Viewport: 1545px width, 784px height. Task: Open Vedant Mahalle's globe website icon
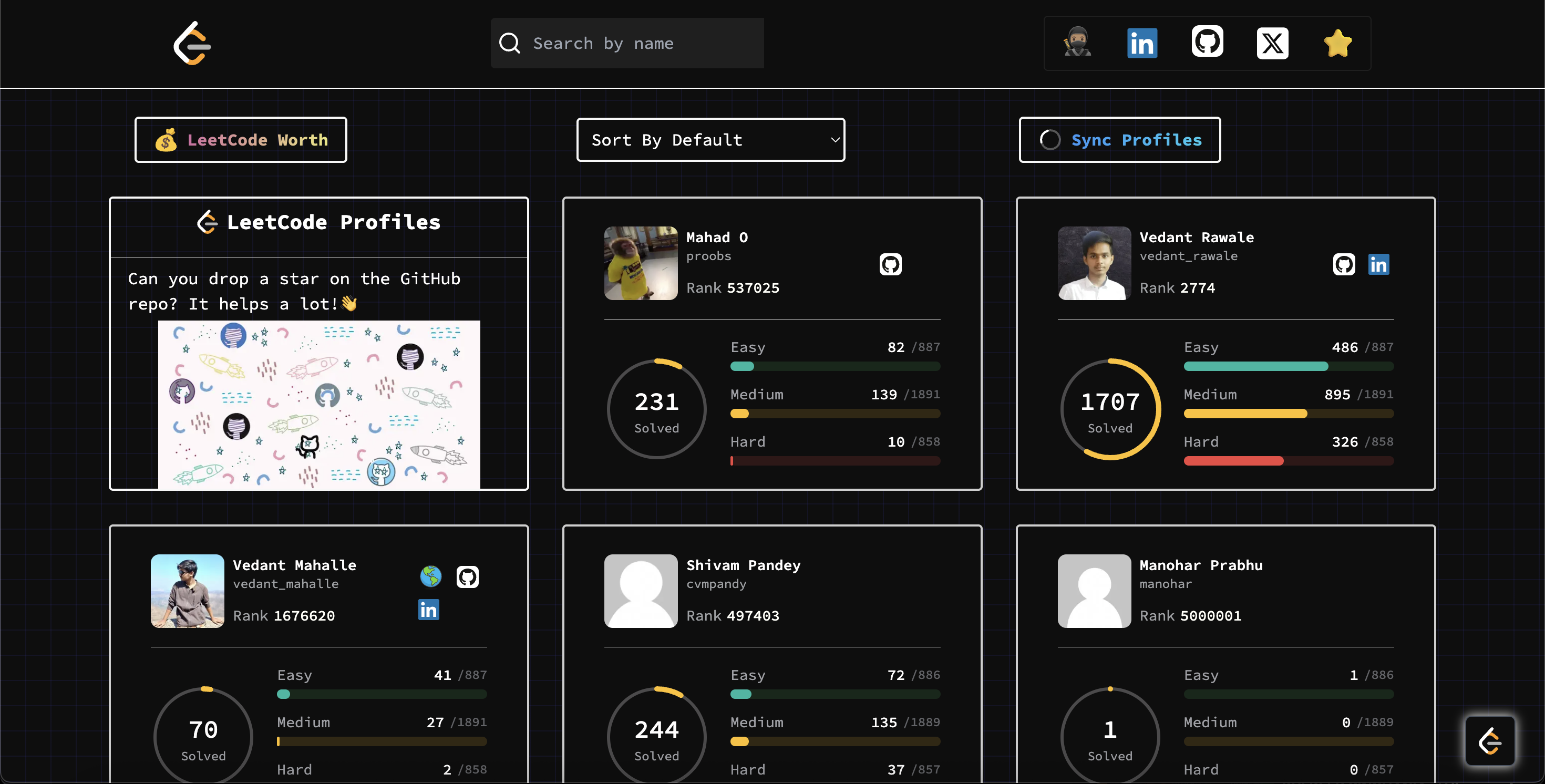[x=430, y=576]
